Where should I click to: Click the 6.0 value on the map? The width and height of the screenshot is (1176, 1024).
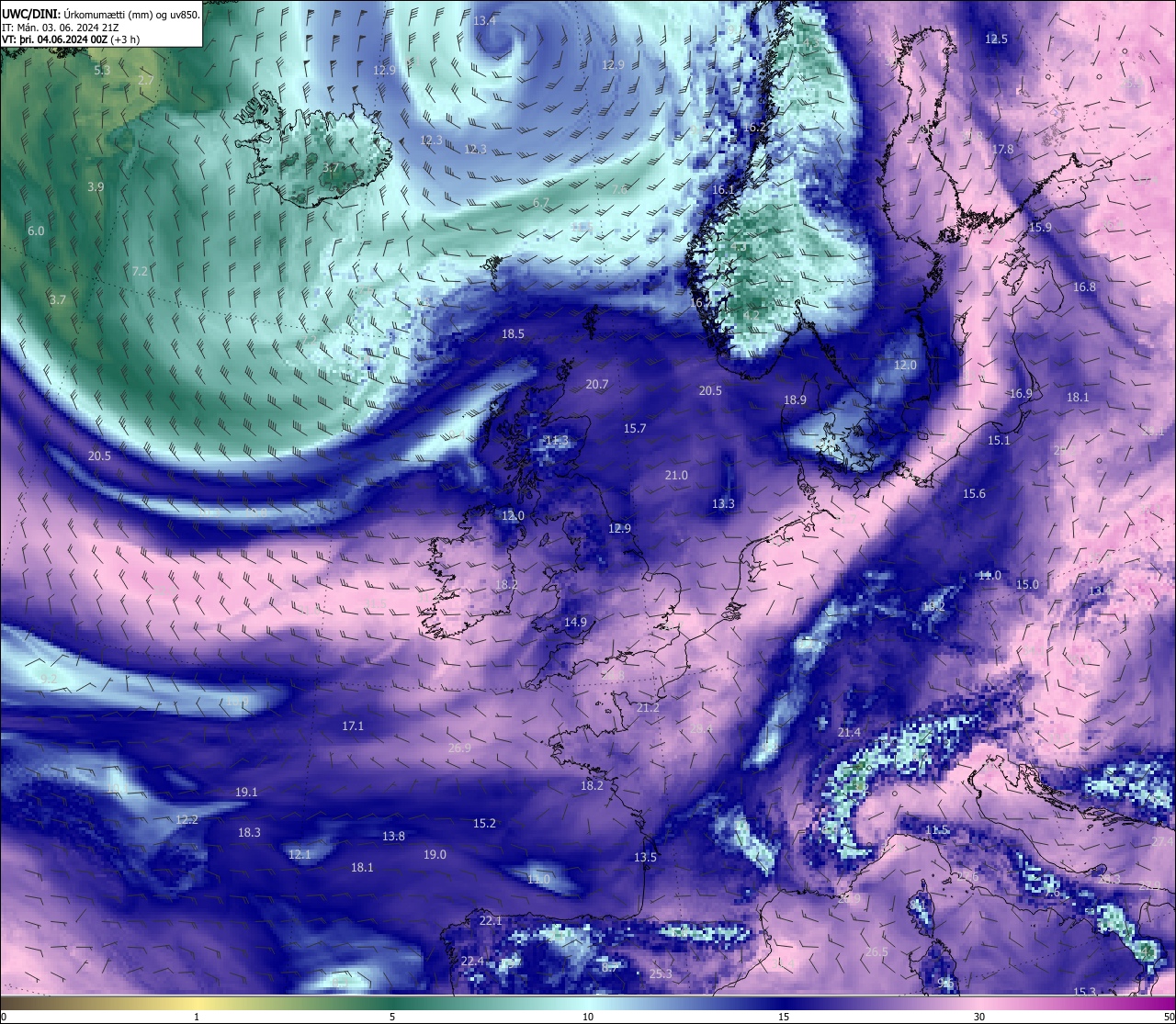(36, 231)
